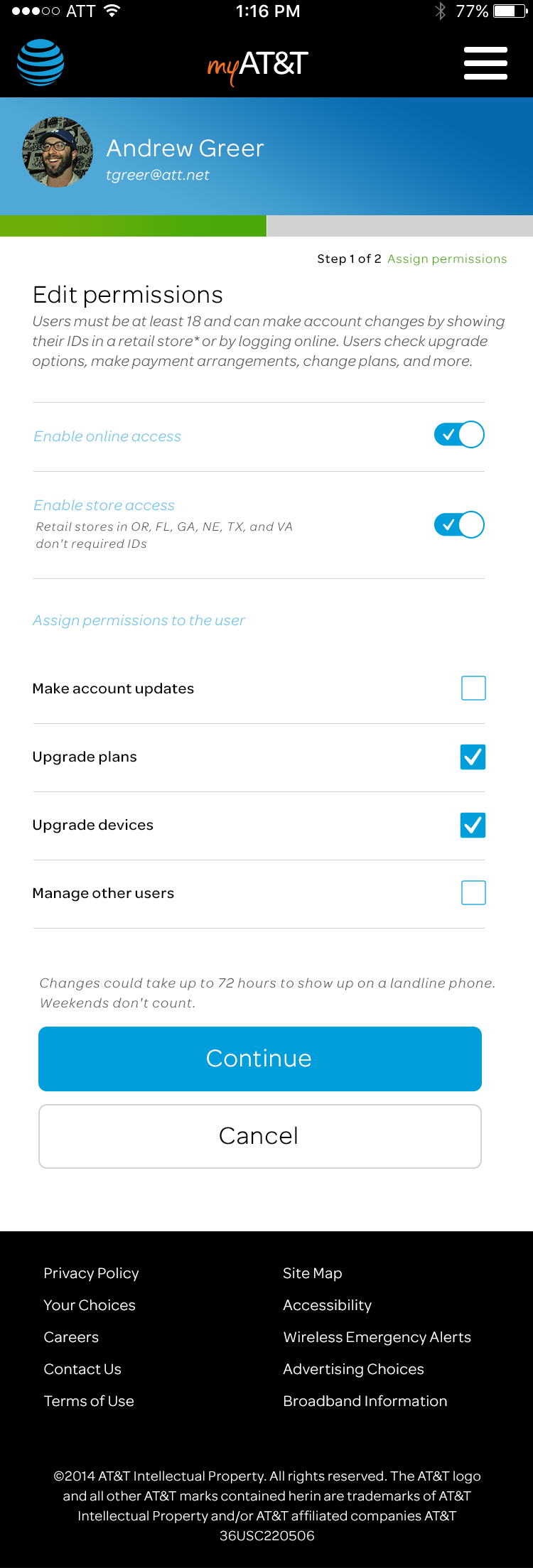The image size is (533, 1568).
Task: Click the blue Continue button
Action: [x=260, y=1059]
